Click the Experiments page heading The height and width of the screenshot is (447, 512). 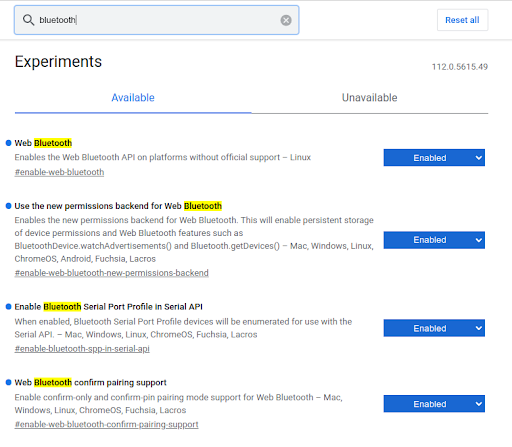[58, 62]
